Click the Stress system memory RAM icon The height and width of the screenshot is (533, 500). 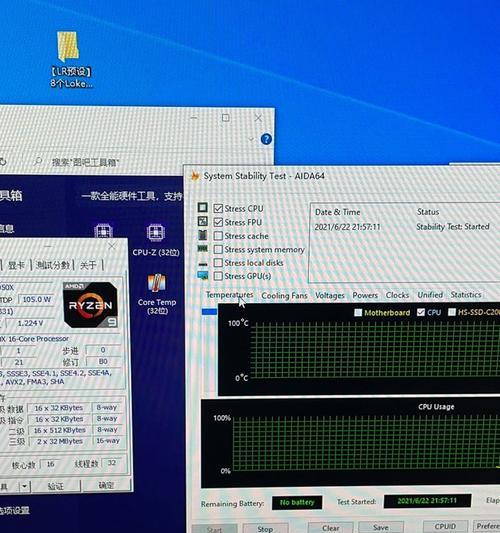203,249
